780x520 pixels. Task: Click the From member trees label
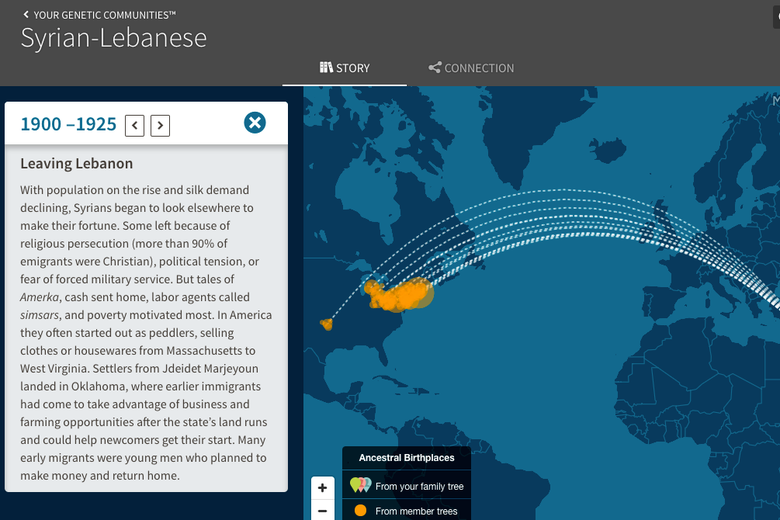coord(416,511)
